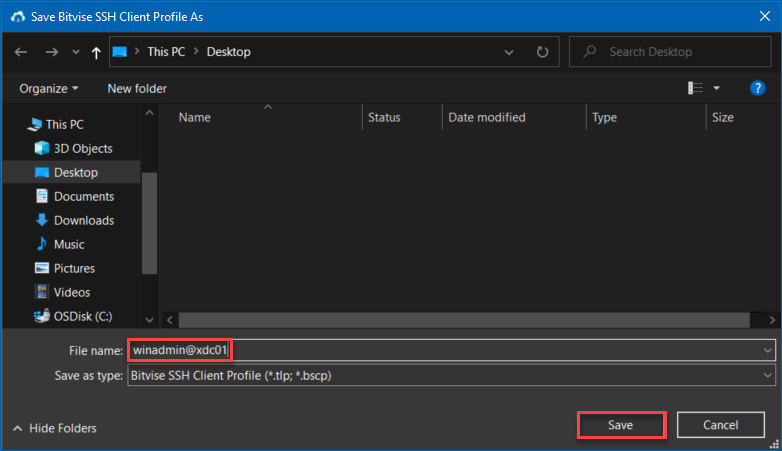Click the Pictures icon in sidebar
This screenshot has width=782, height=451.
point(42,268)
